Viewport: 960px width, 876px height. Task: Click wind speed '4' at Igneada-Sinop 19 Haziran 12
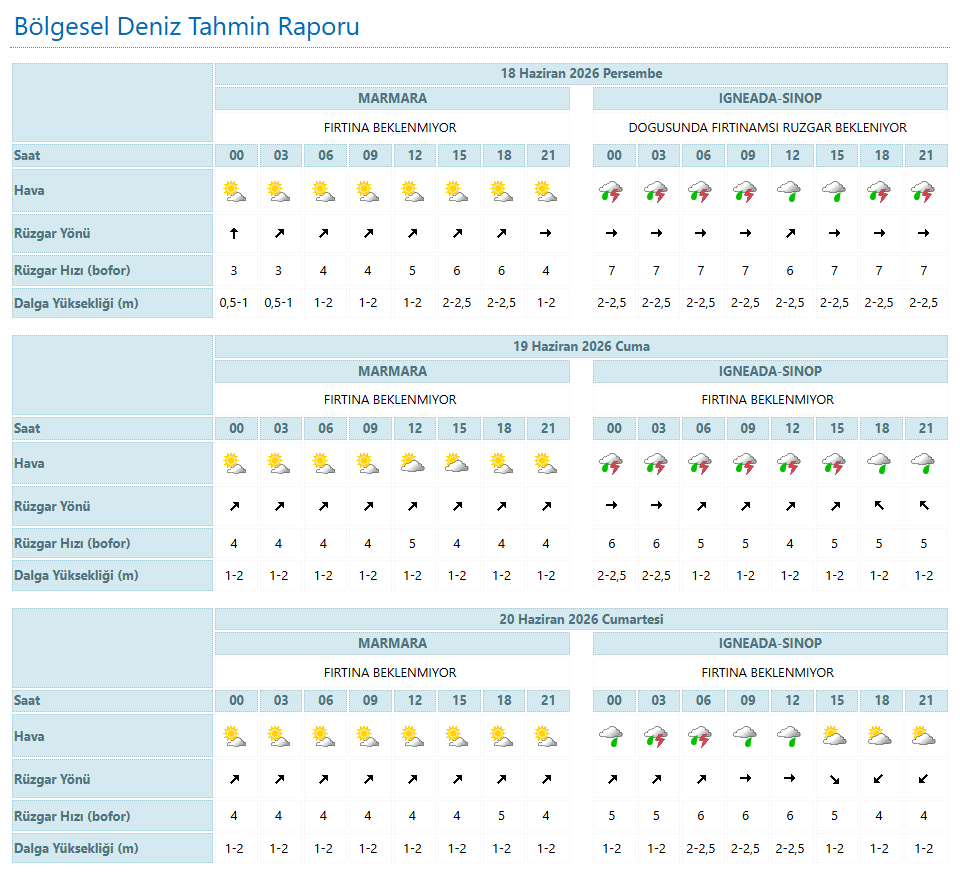[x=790, y=544]
